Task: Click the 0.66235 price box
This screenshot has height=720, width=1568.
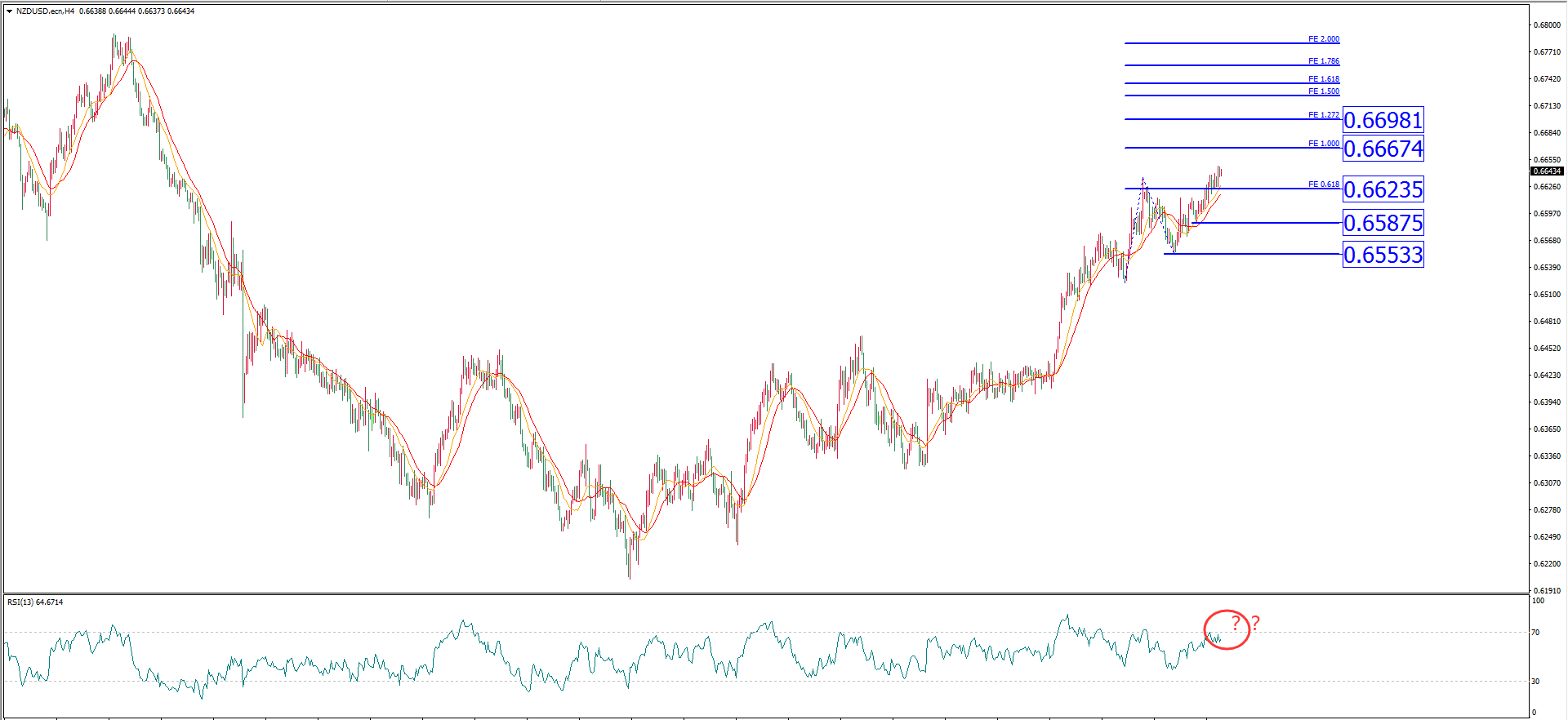Action: [1383, 190]
